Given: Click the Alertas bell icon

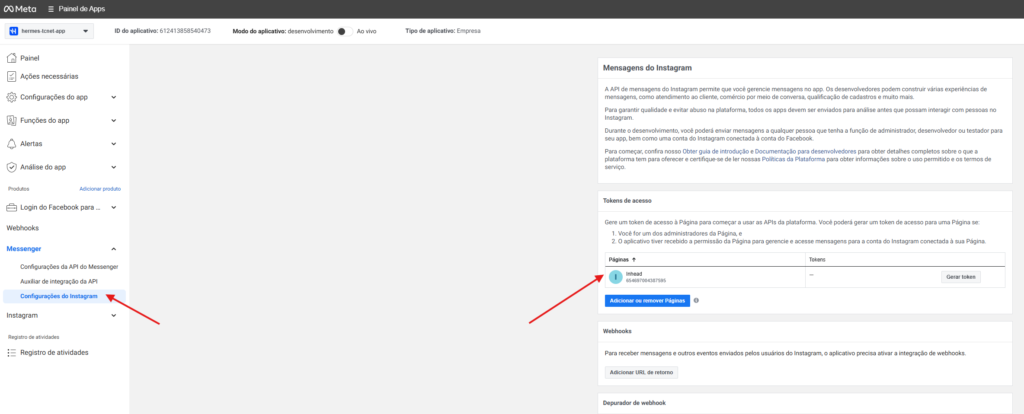Looking at the screenshot, I should click(11, 144).
